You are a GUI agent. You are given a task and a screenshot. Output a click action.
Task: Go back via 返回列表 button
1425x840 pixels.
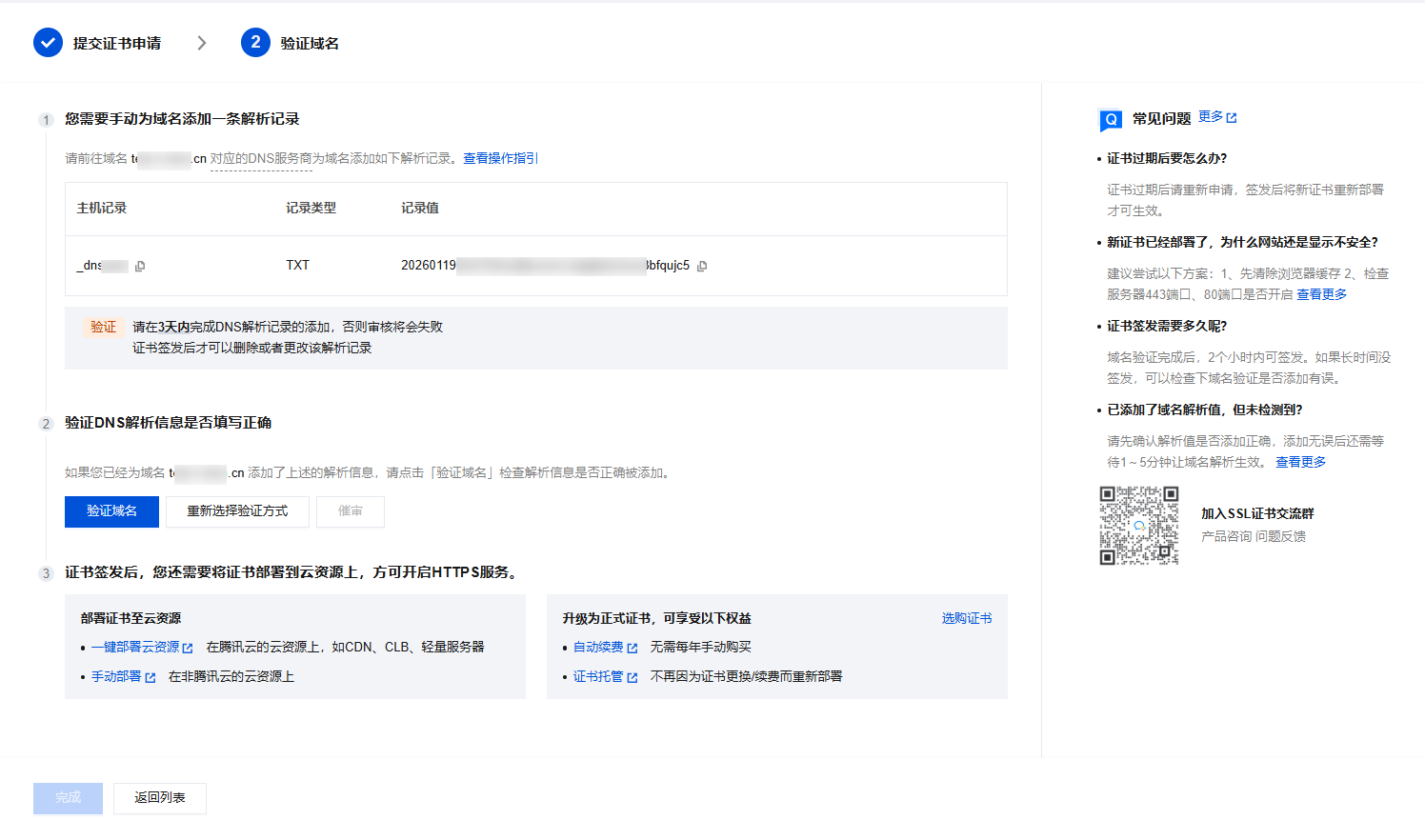(x=160, y=798)
